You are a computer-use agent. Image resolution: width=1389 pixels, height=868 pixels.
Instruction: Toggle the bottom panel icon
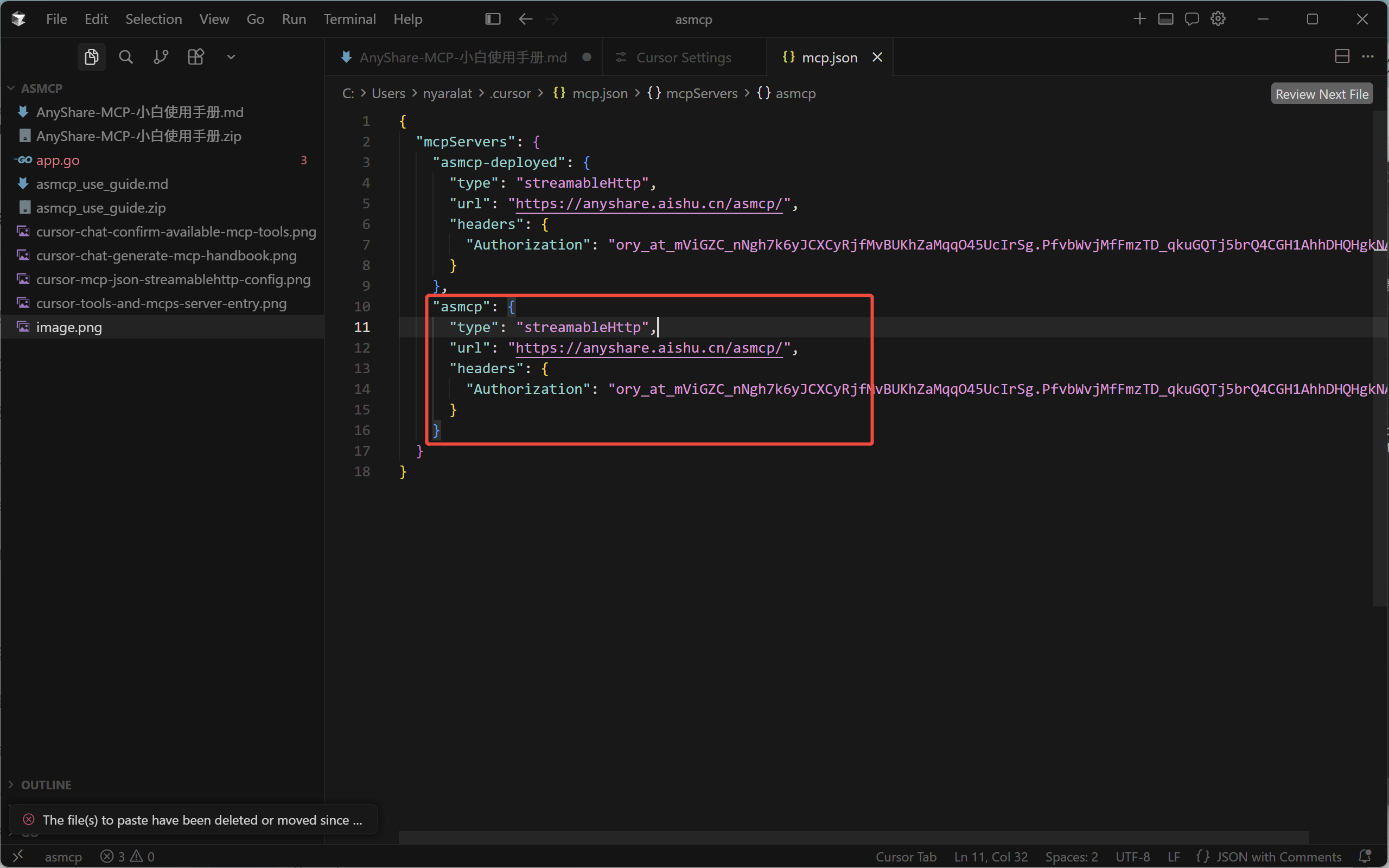(x=1165, y=19)
